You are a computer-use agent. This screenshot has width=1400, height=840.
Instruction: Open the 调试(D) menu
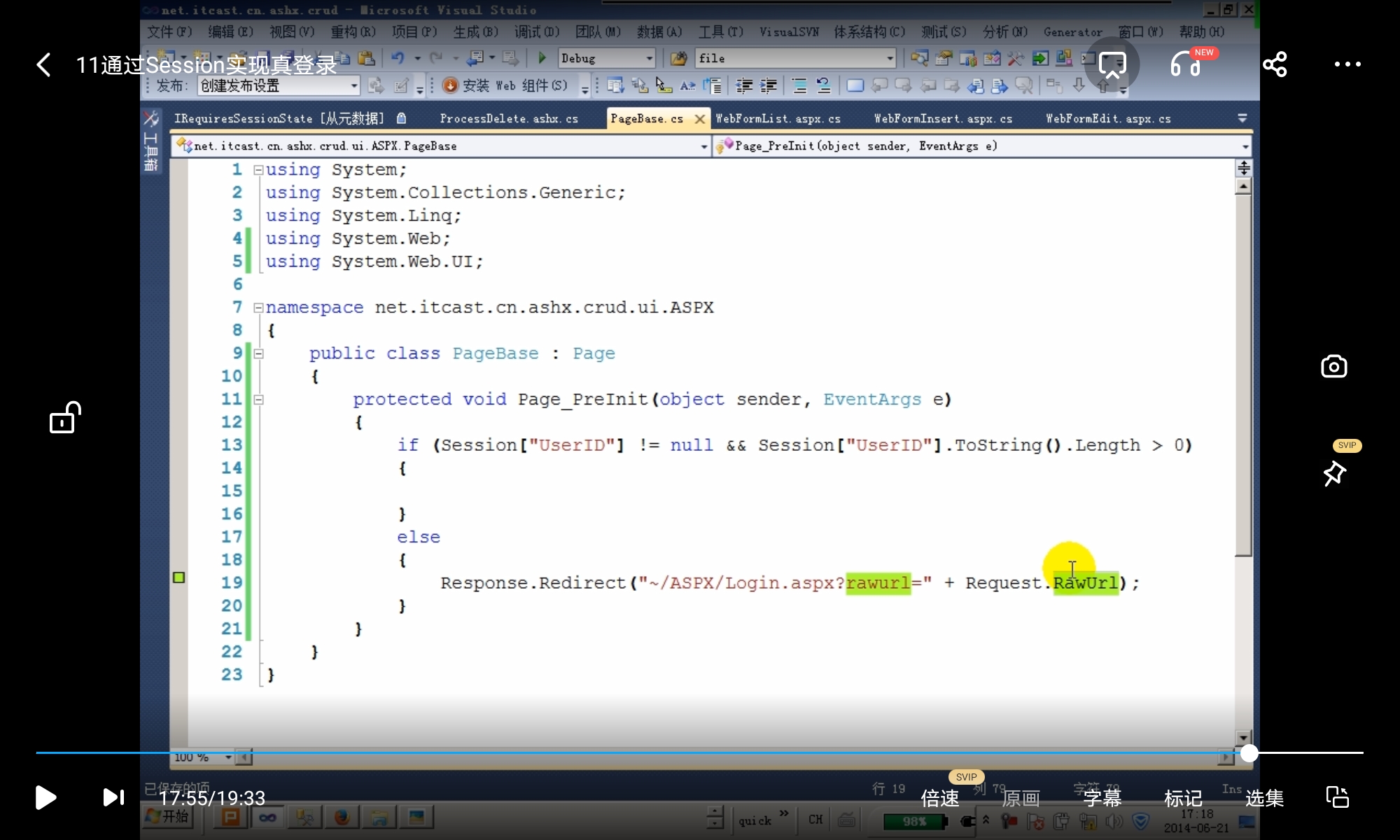[537, 31]
